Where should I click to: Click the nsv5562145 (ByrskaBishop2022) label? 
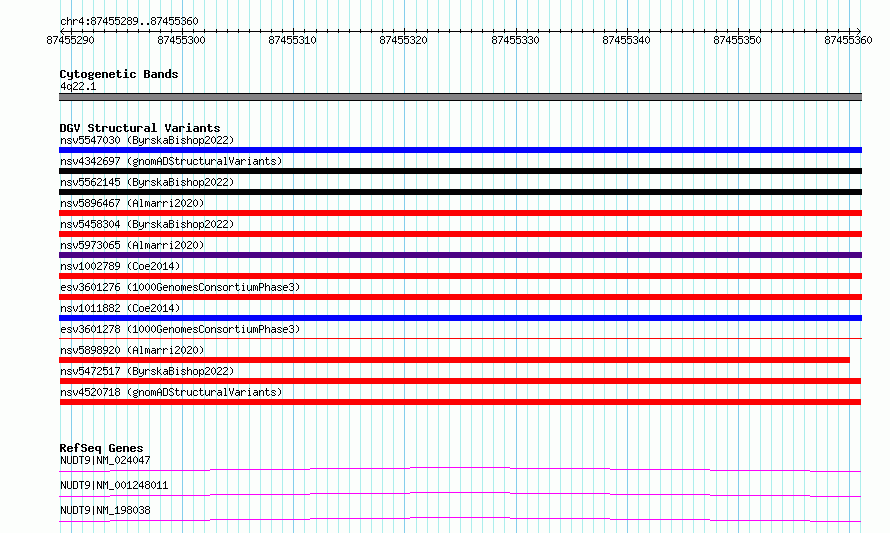point(147,182)
